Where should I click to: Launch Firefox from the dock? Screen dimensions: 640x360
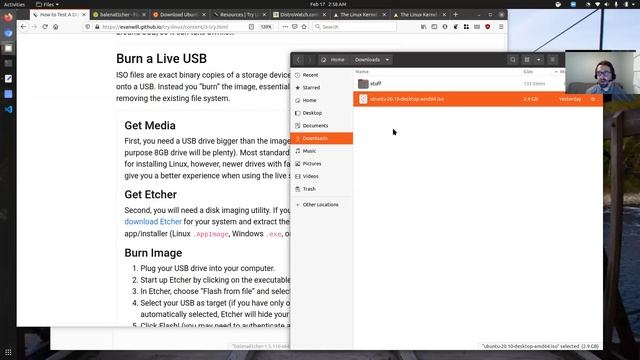pos(8,18)
